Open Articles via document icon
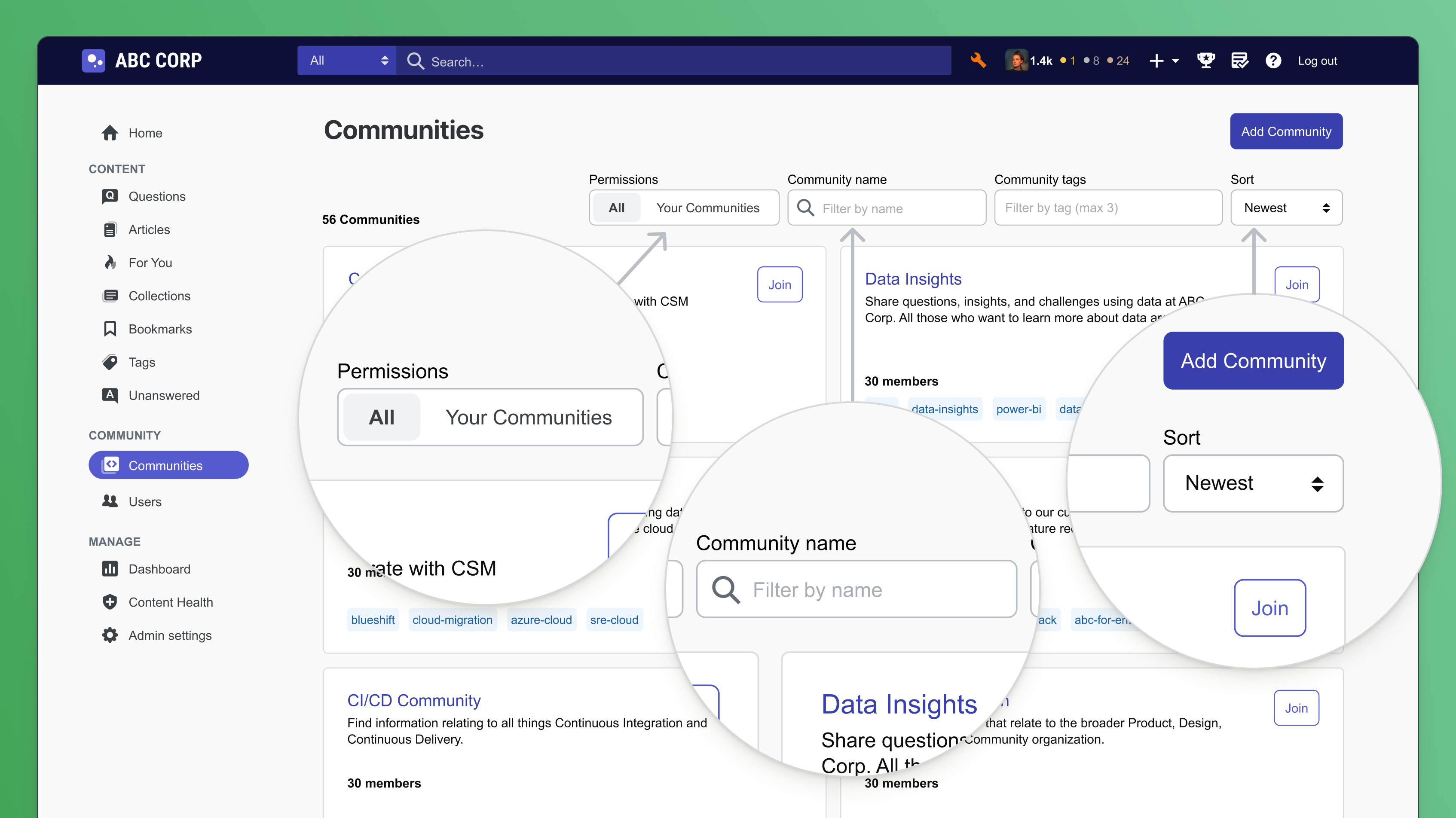The width and height of the screenshot is (1456, 818). pos(110,229)
